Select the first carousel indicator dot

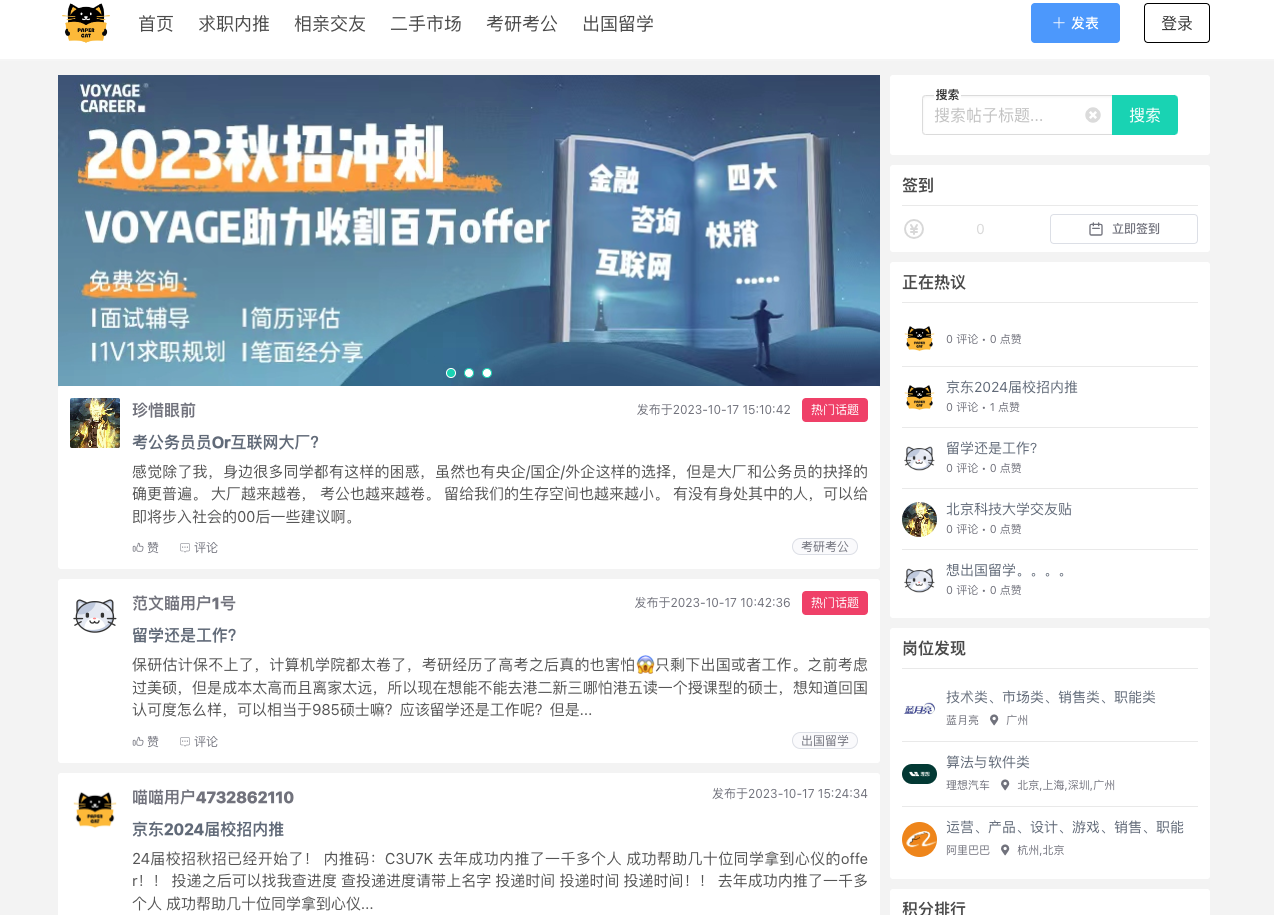click(451, 373)
